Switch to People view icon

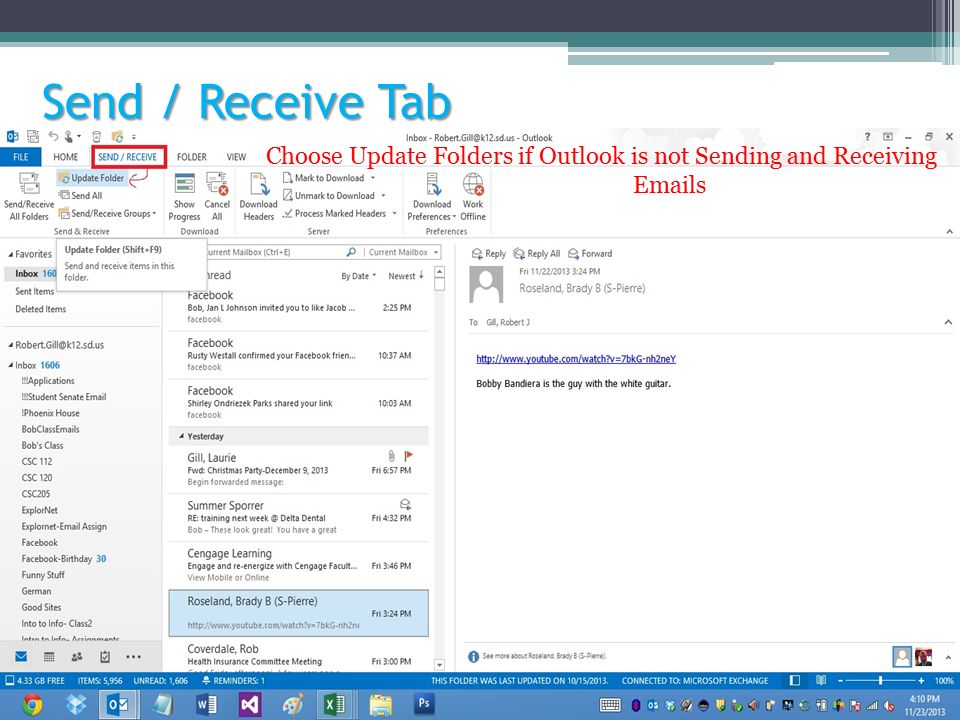pyautogui.click(x=77, y=656)
